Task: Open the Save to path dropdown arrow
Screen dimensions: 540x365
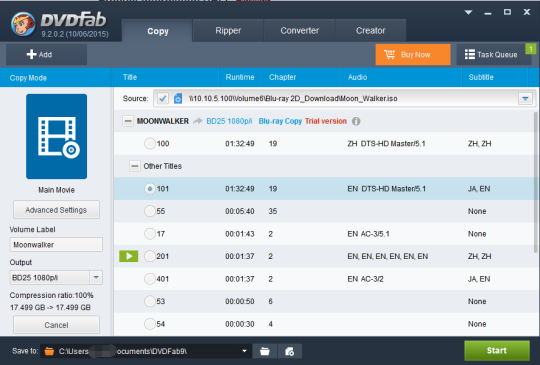Action: pos(244,351)
